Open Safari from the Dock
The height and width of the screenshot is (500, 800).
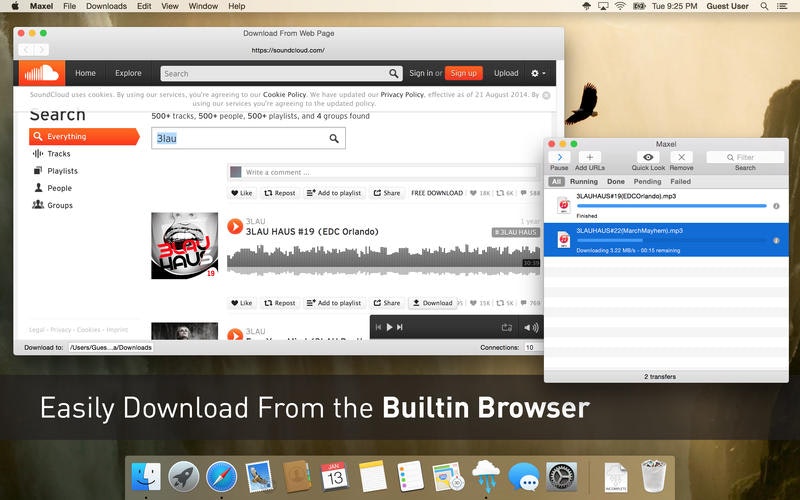[x=221, y=477]
